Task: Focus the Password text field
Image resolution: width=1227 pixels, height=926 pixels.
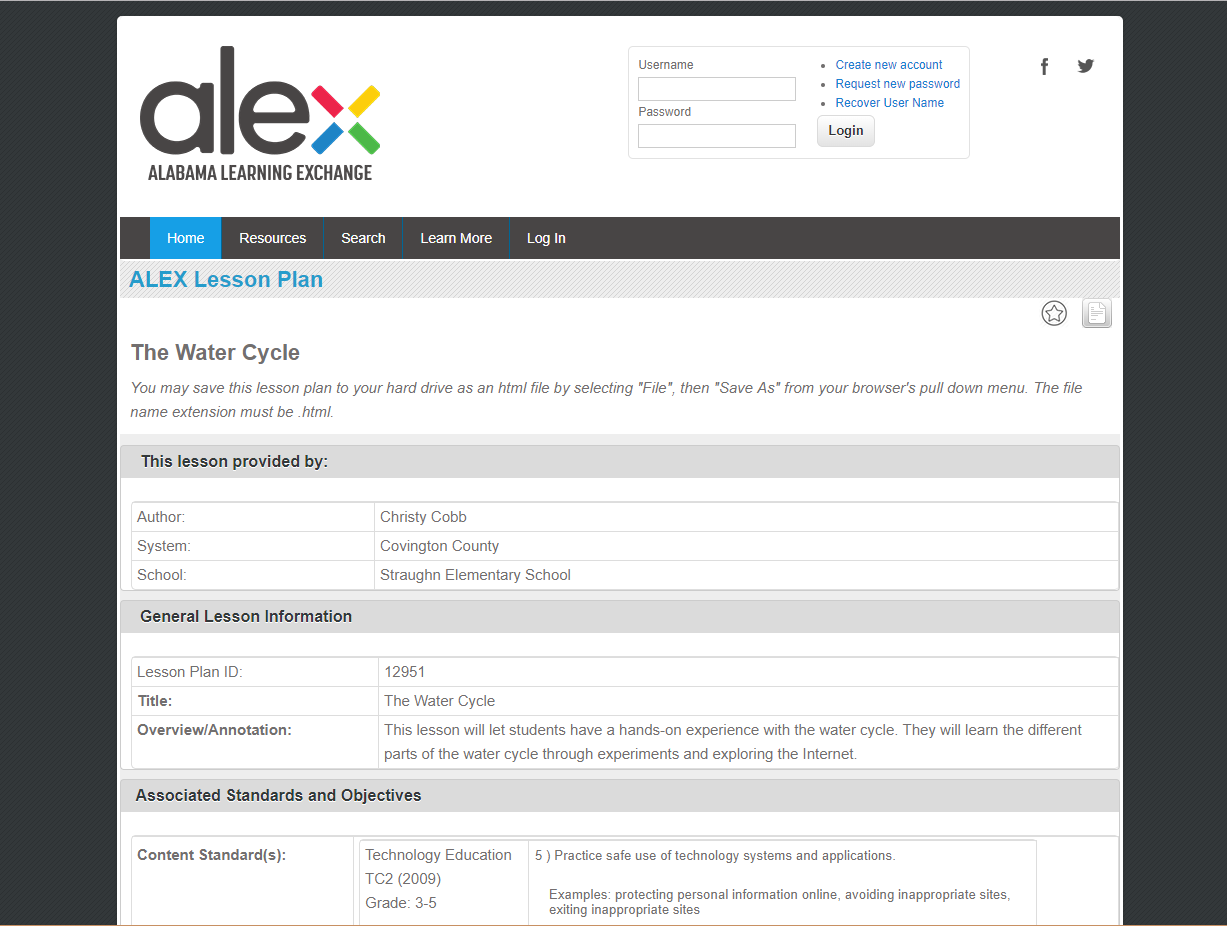Action: click(716, 136)
